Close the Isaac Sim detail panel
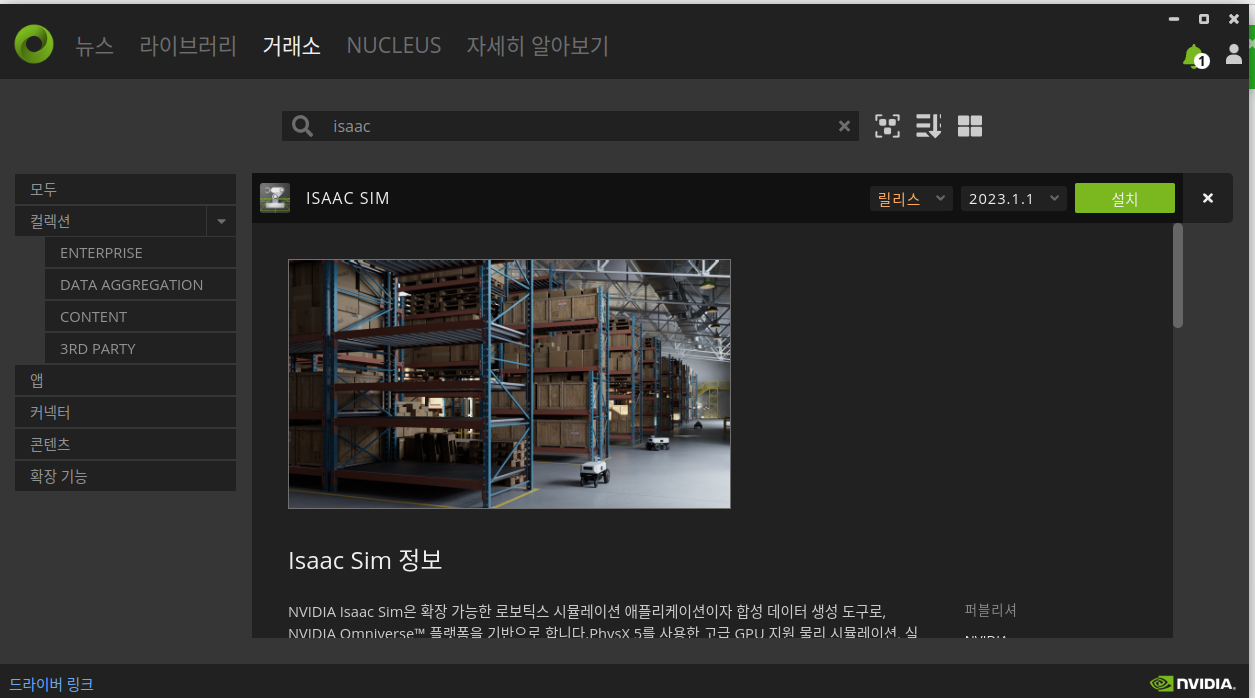Viewport: 1255px width, 698px height. tap(1208, 198)
